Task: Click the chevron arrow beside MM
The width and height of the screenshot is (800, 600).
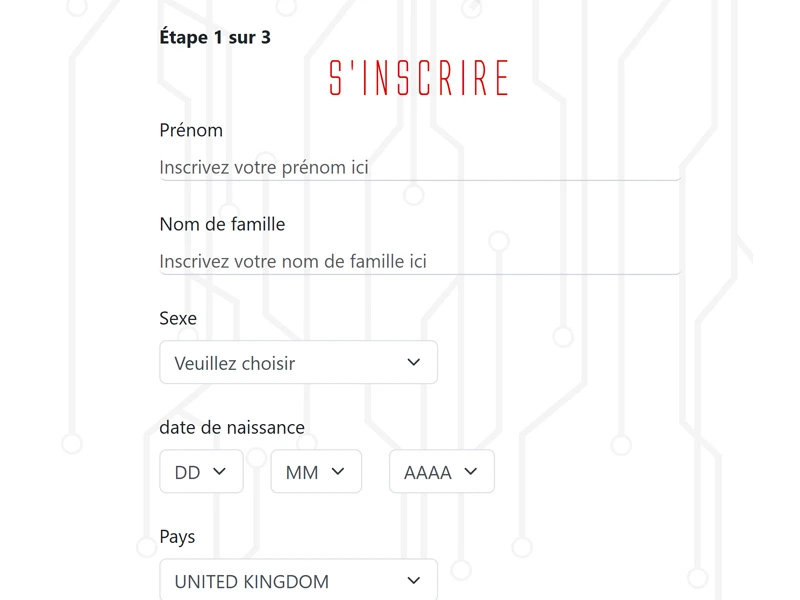Action: (338, 471)
